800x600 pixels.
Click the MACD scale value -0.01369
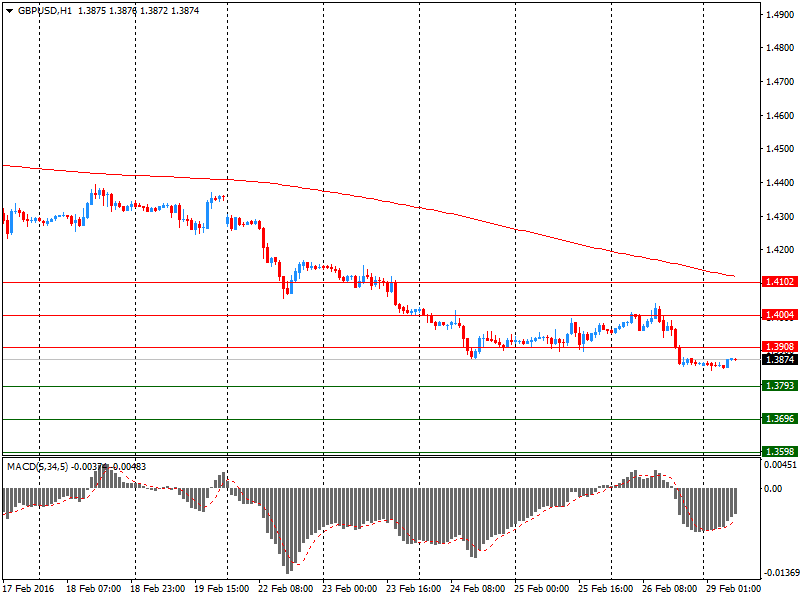coord(781,573)
